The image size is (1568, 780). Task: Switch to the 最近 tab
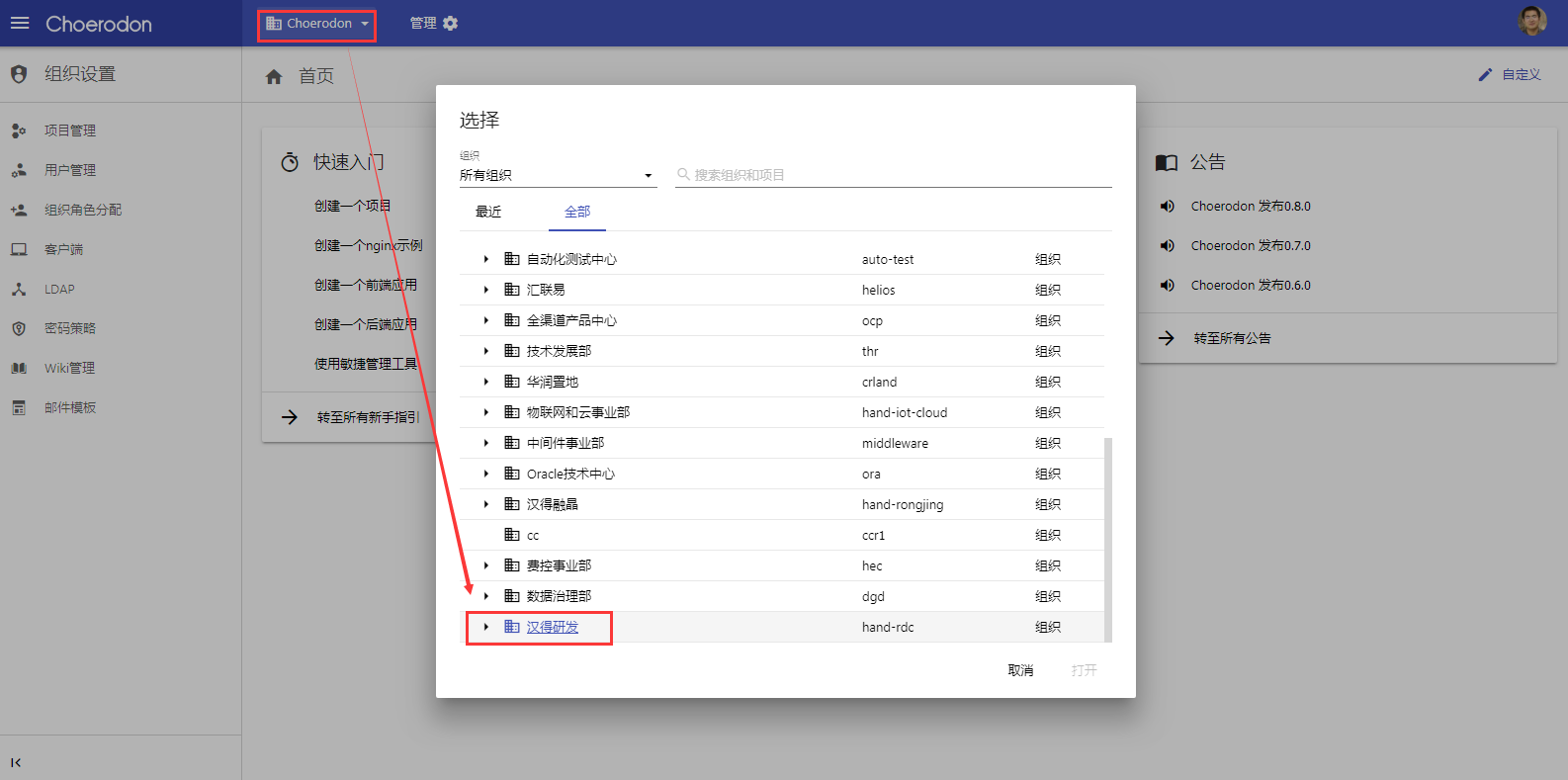(488, 212)
